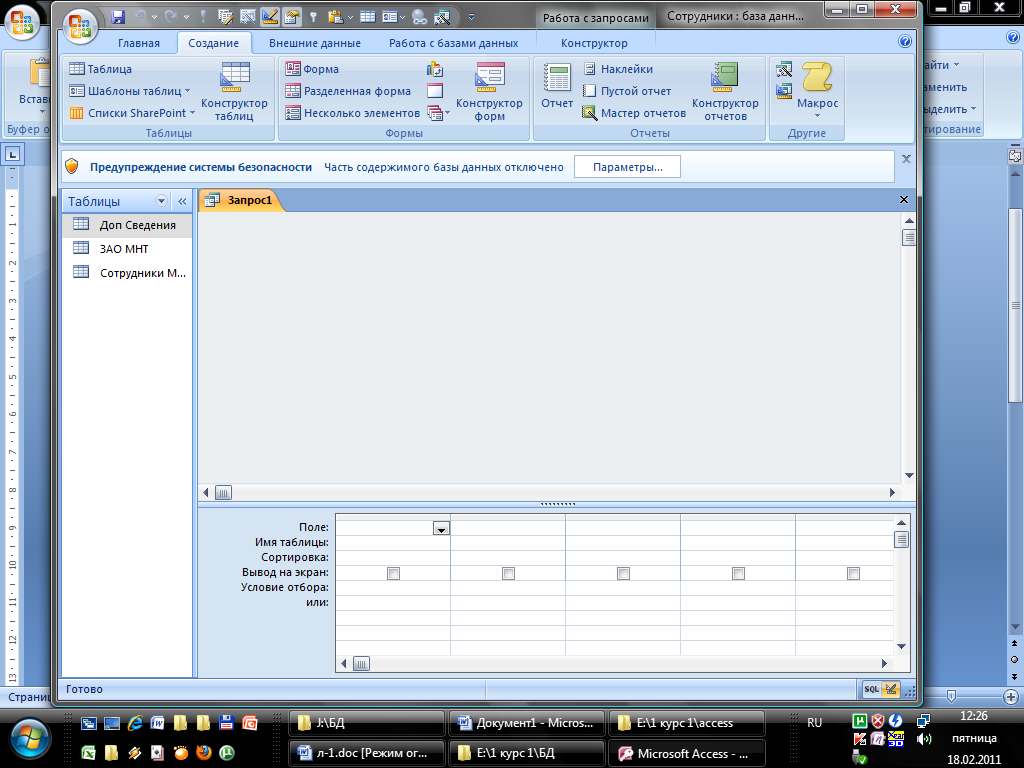Toggle Вывод на экран checkbox in first column
The width and height of the screenshot is (1024, 768).
tap(393, 573)
